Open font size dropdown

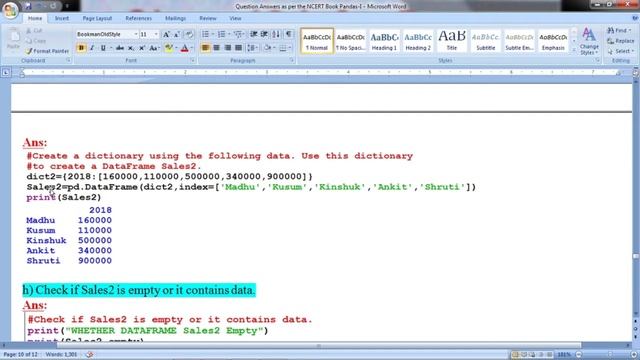click(156, 35)
